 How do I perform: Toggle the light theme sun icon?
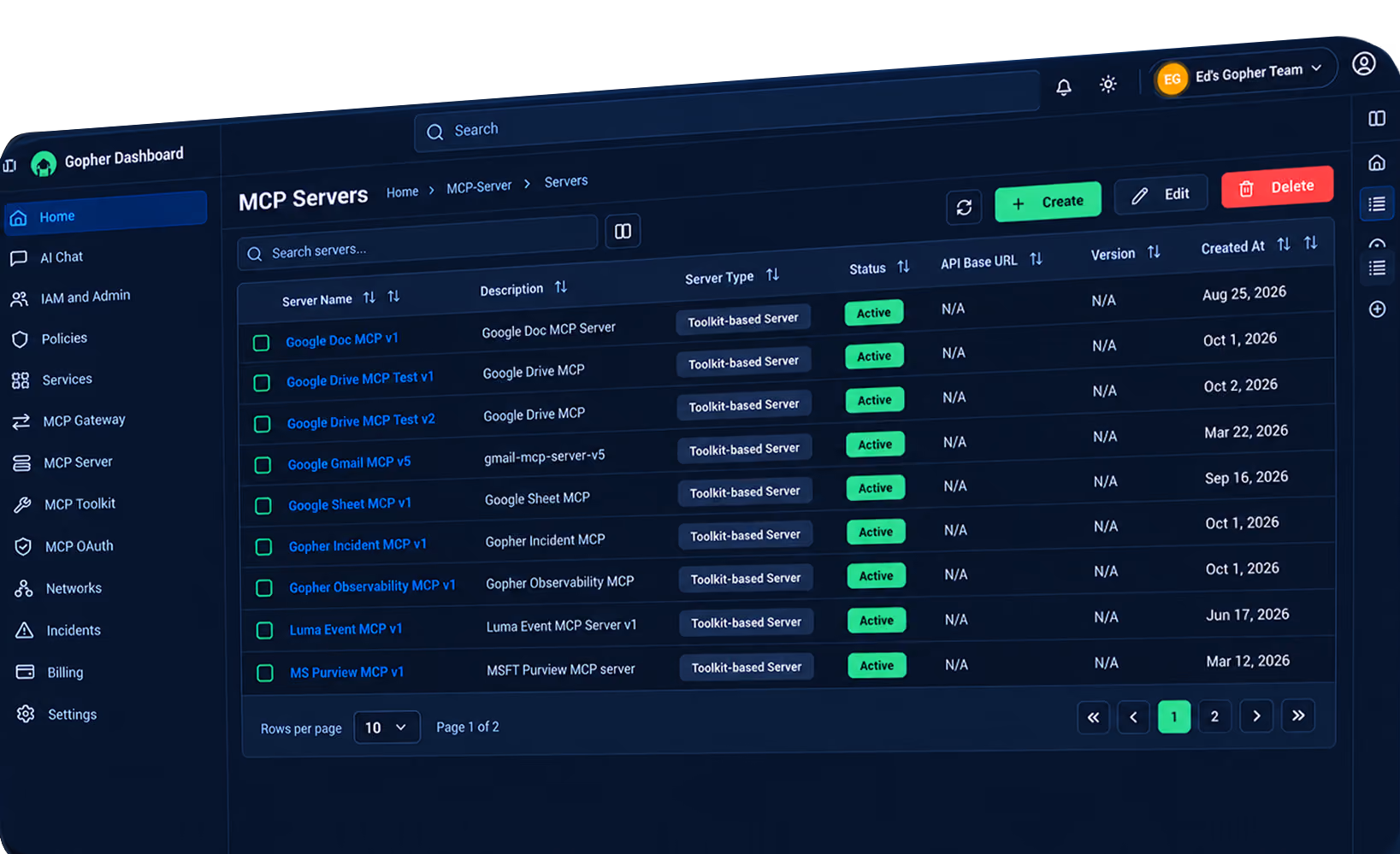(1108, 85)
